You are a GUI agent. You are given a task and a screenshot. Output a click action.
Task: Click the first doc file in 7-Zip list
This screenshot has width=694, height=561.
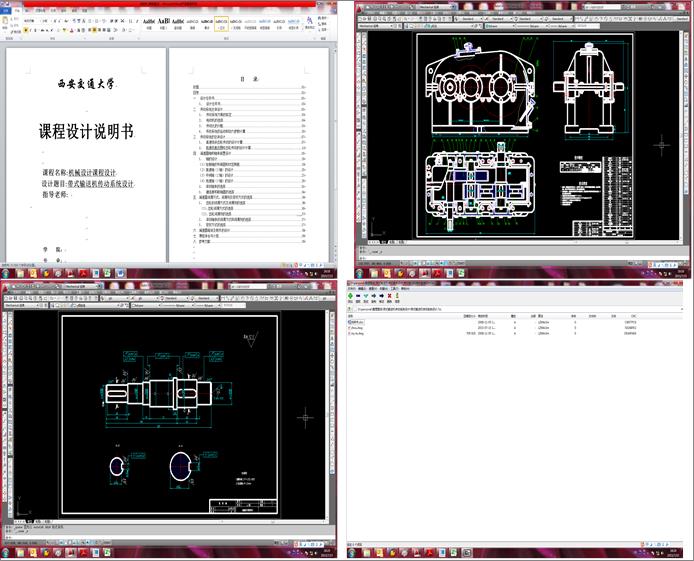358,321
